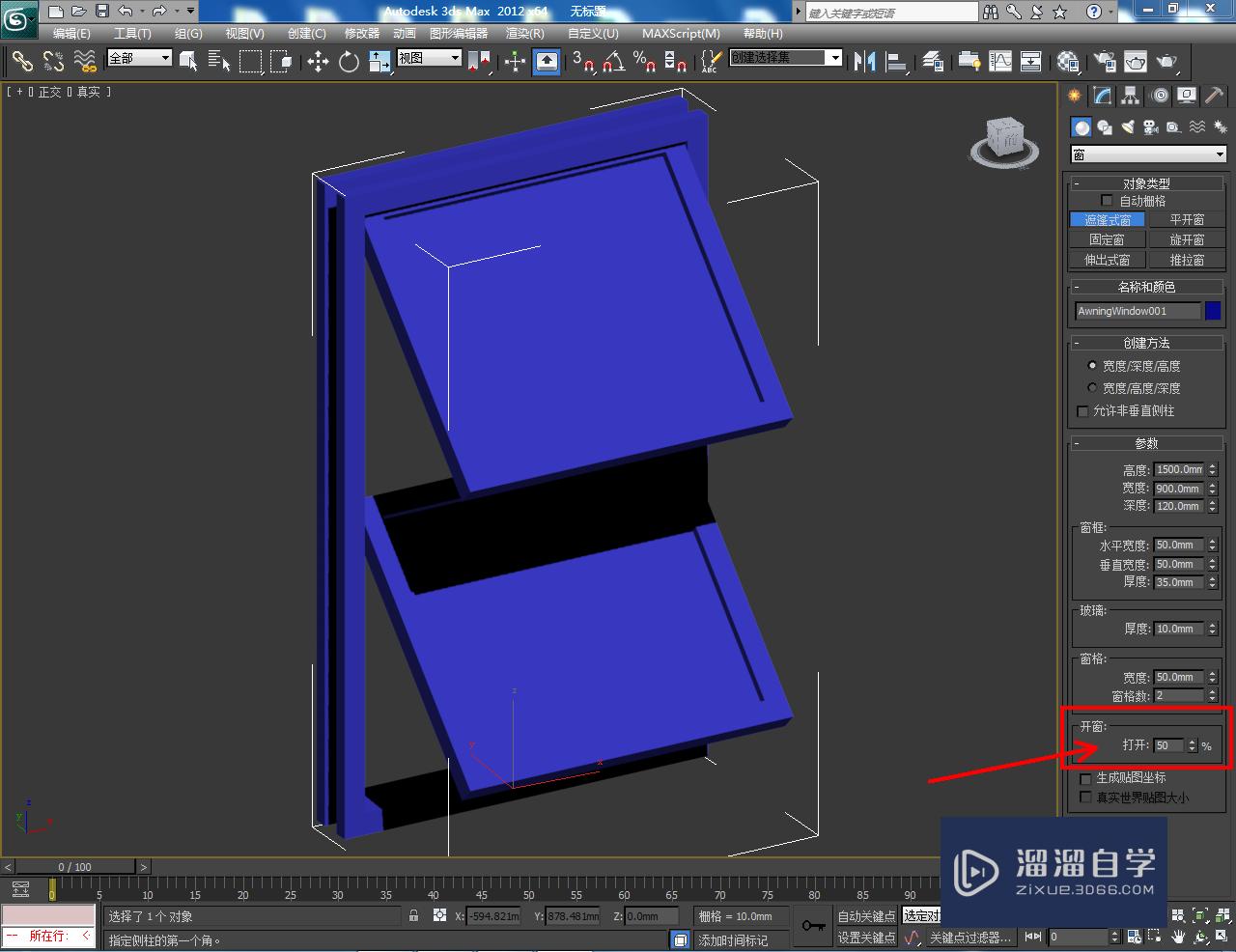The image size is (1236, 952).
Task: Open the 视图 reference coordinate dropdown
Action: click(x=430, y=58)
